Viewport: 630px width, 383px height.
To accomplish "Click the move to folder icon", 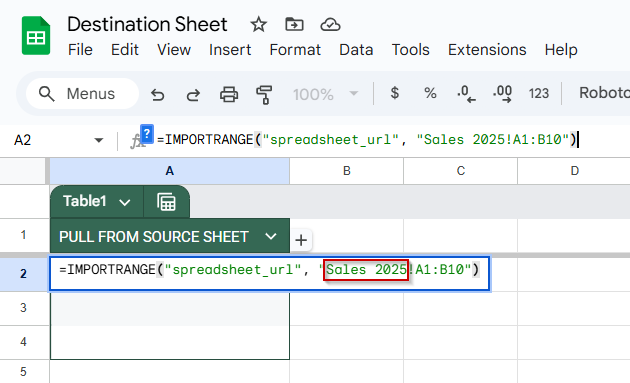I will point(294,25).
